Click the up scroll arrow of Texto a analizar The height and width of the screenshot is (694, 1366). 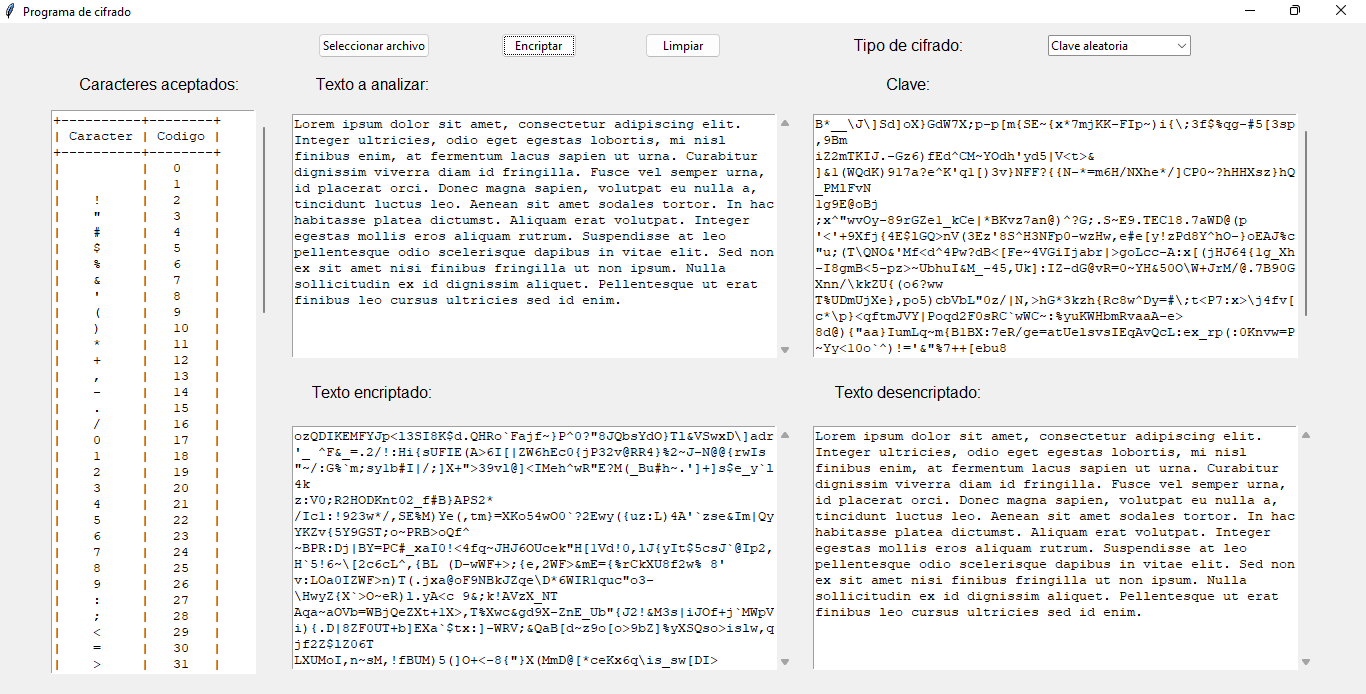pyautogui.click(x=785, y=123)
